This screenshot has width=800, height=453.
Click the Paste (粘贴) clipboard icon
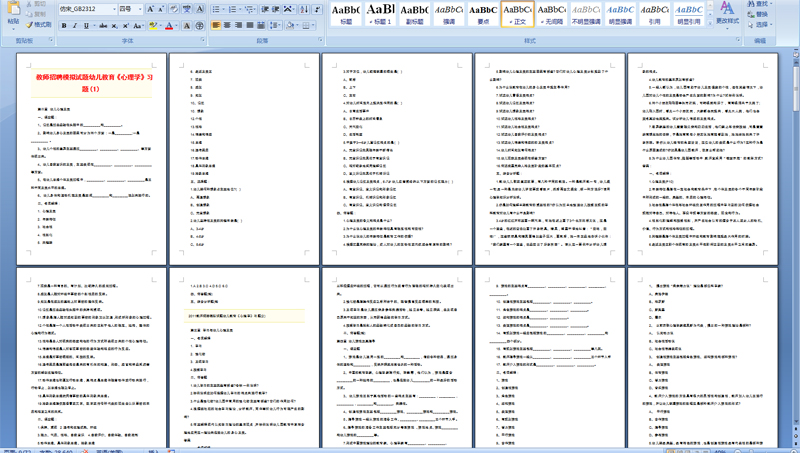(13, 8)
